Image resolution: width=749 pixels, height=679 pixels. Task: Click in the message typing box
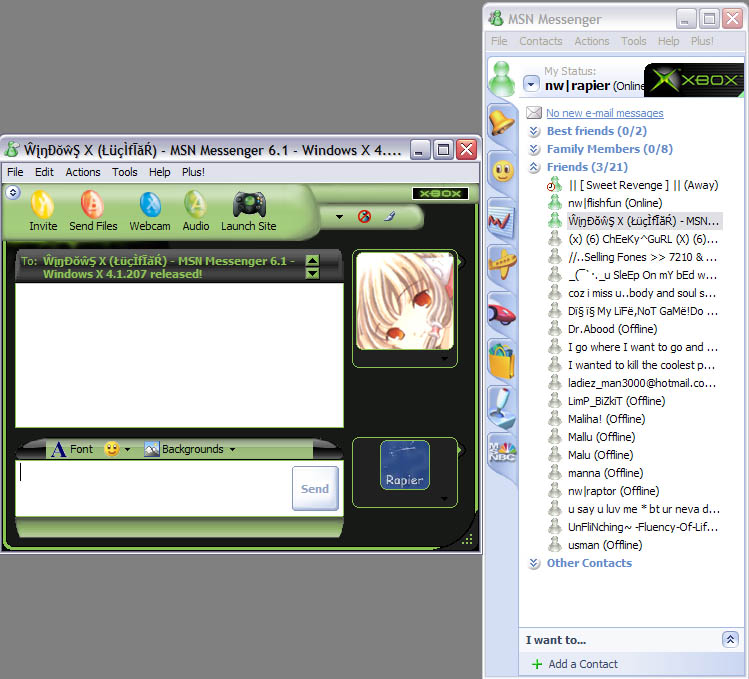[154, 488]
